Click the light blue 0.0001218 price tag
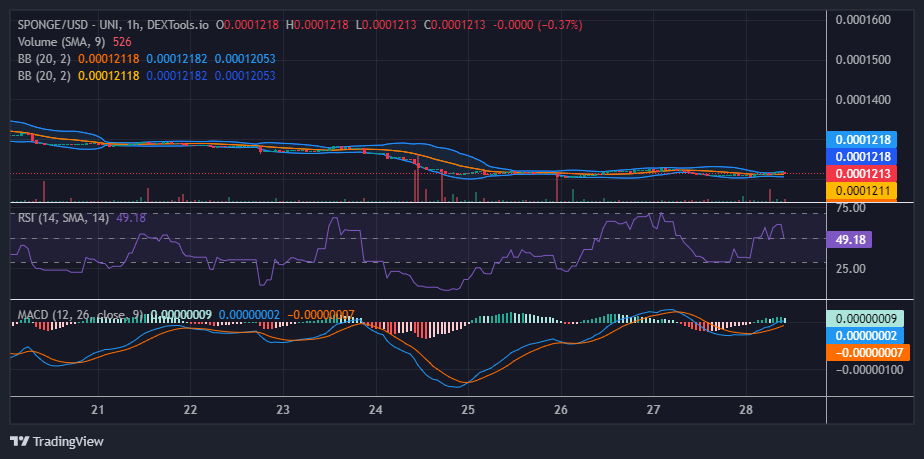Screen dimensions: 924x459 coord(862,140)
